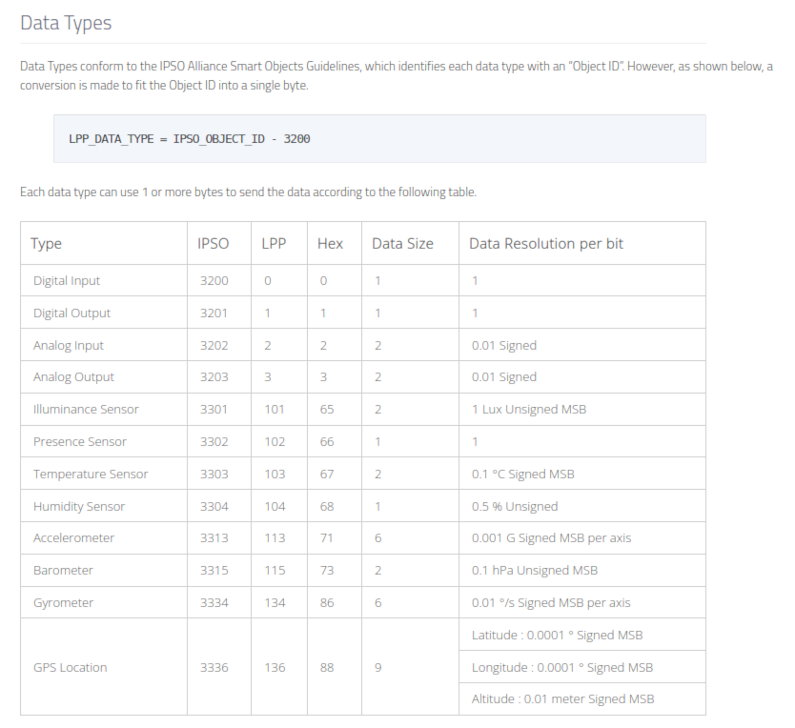Select the GPS Location cell
The width and height of the screenshot is (795, 728).
[70, 667]
